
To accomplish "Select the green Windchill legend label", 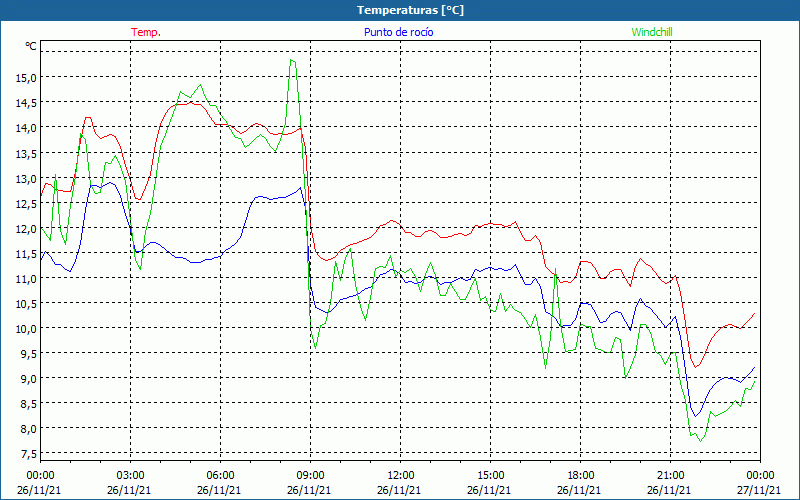I will point(652,32).
